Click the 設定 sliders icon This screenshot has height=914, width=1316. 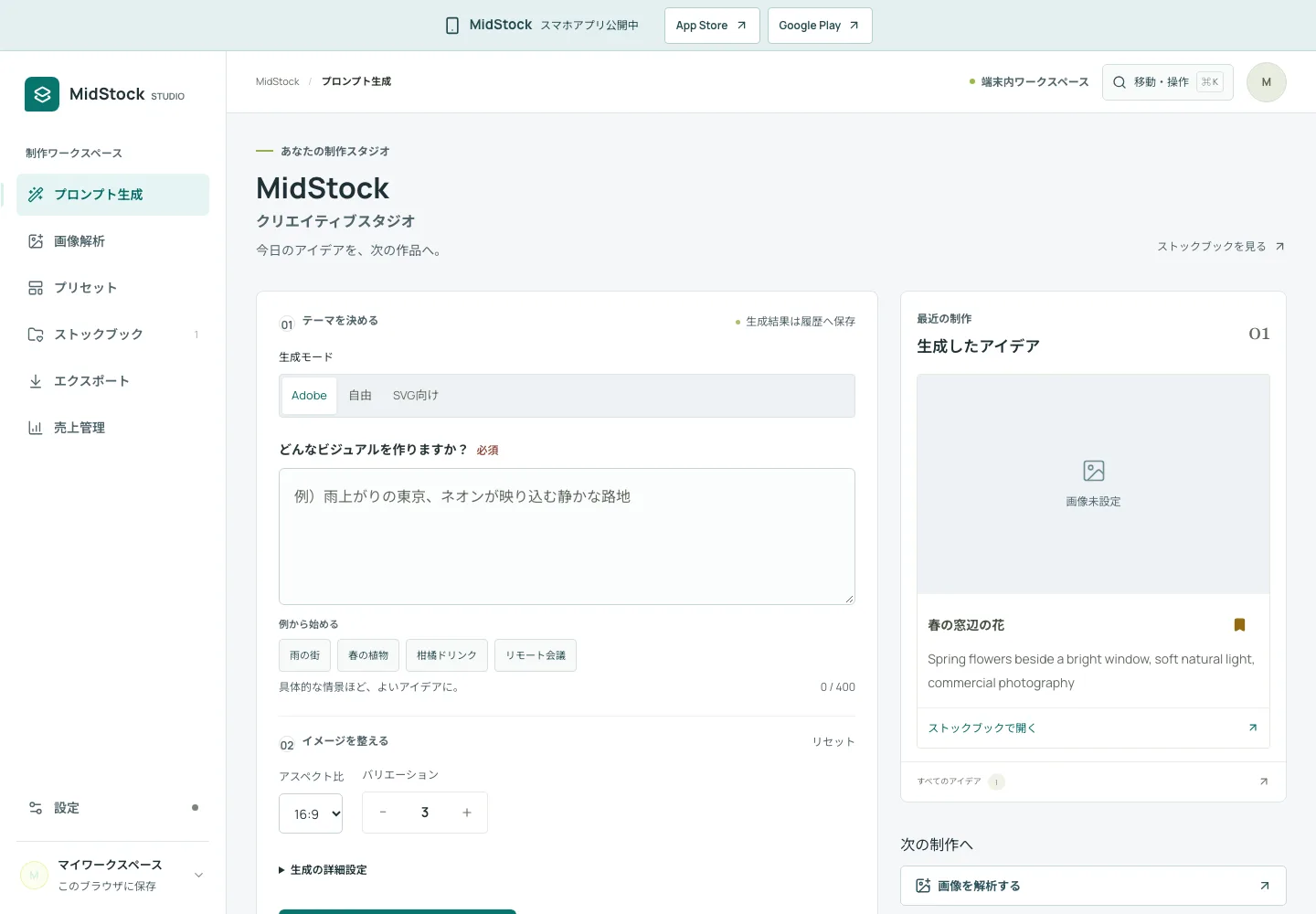coord(36,808)
